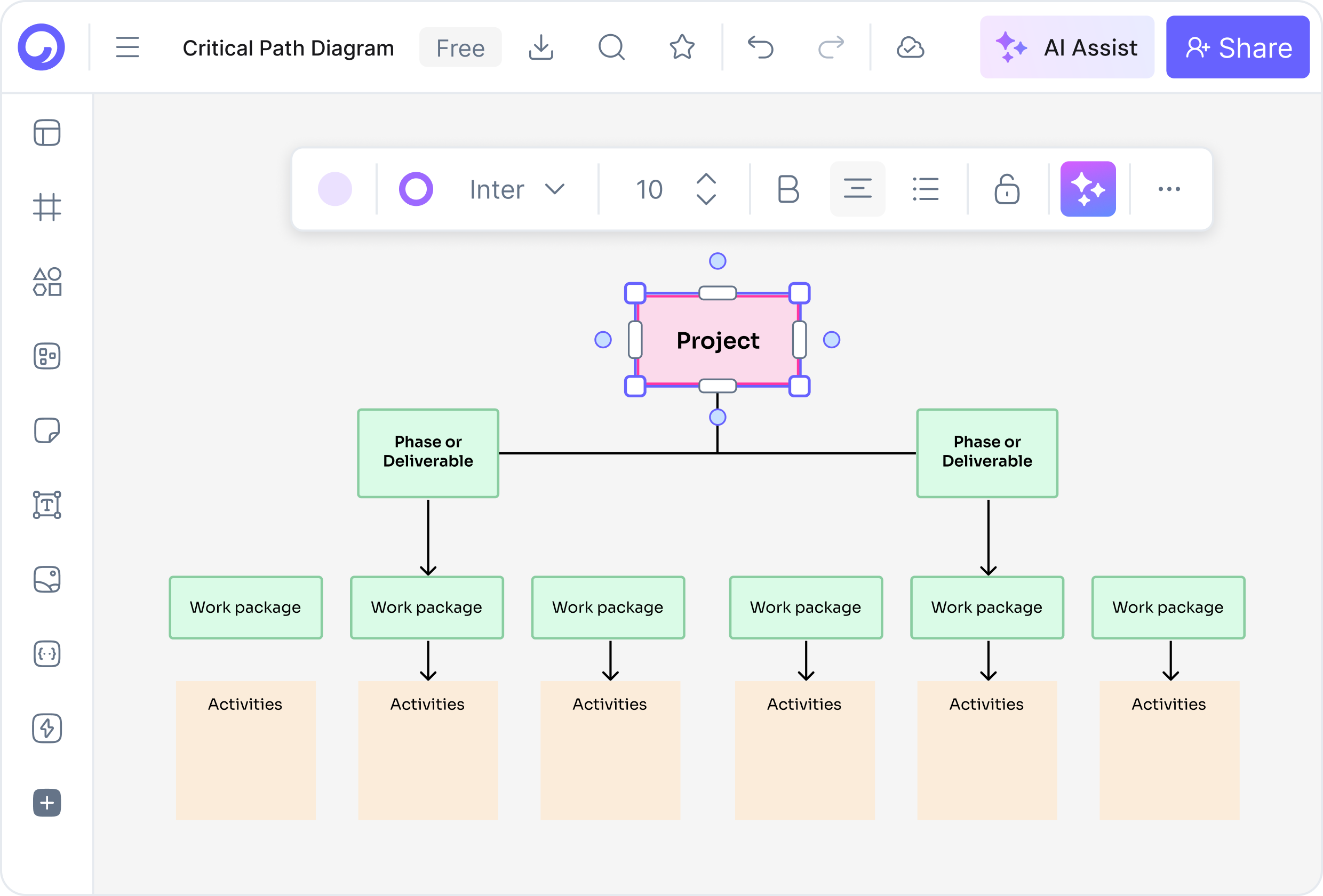
Task: Click the app logo icon
Action: (x=41, y=47)
